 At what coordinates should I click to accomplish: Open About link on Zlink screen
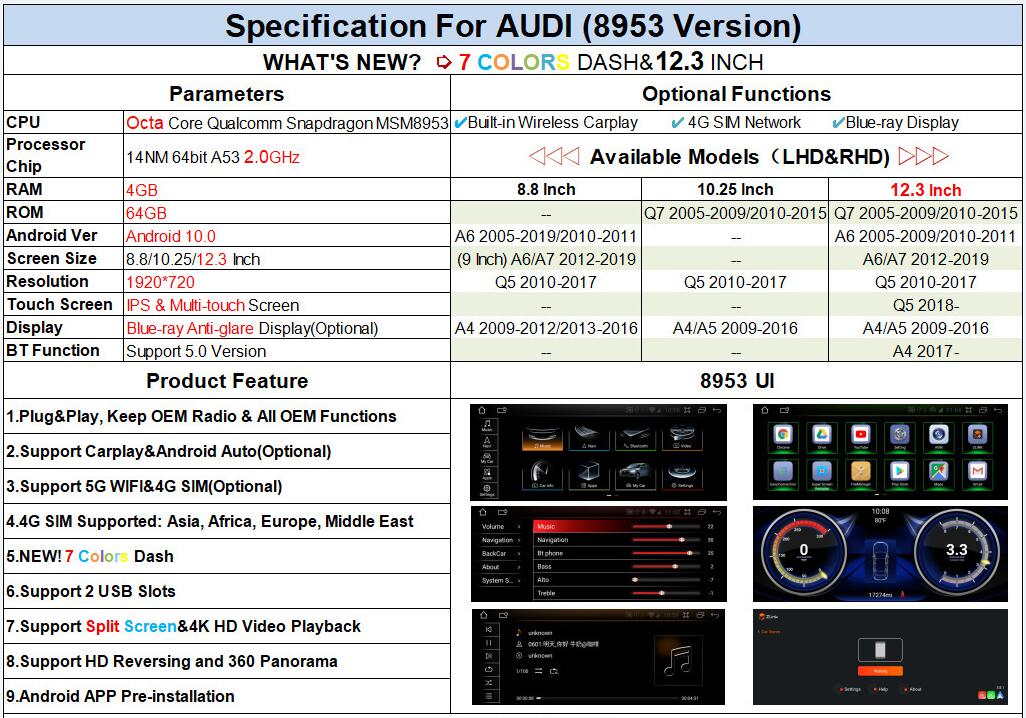coord(913,689)
